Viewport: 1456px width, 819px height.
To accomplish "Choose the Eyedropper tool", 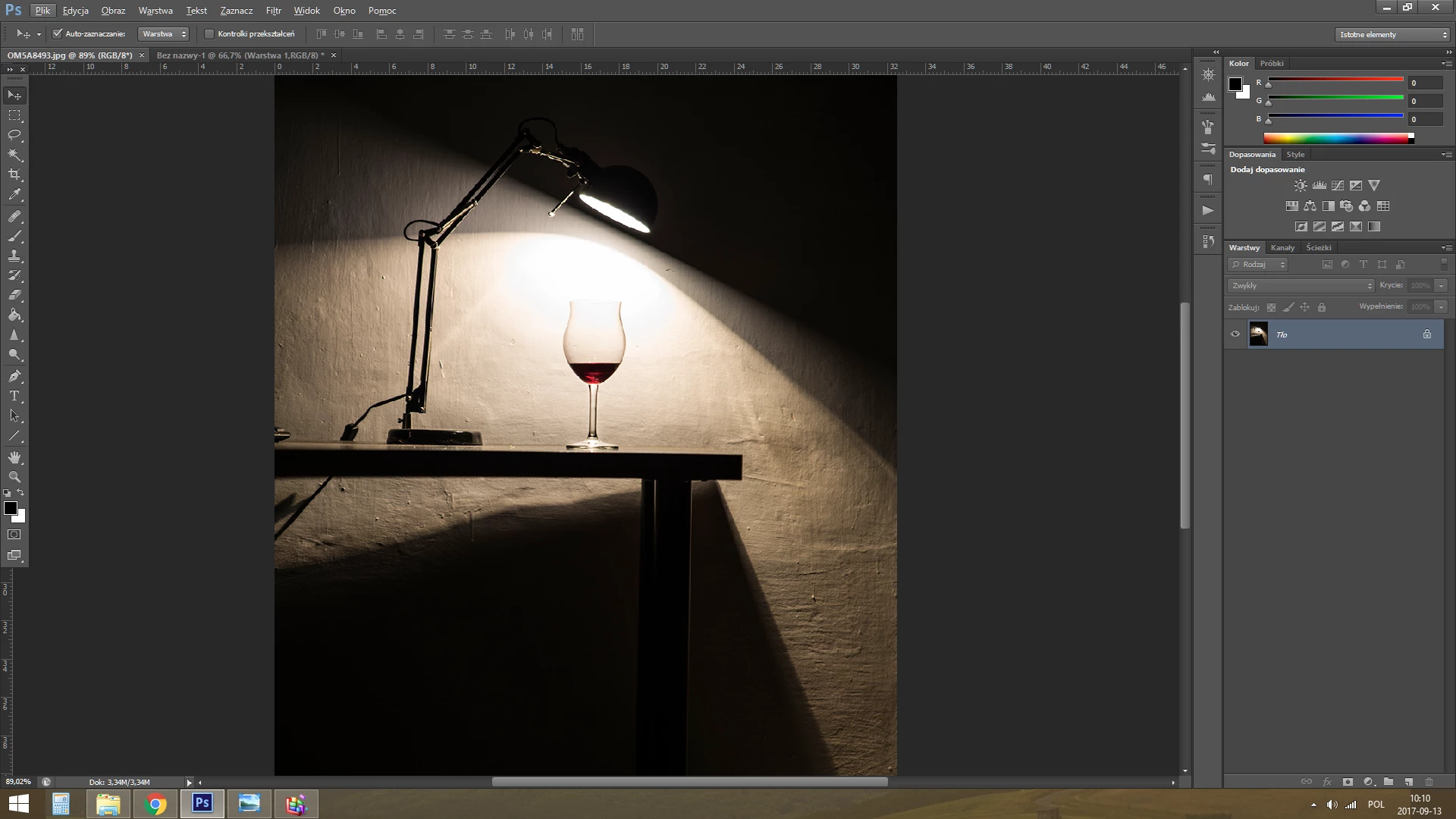I will [x=14, y=195].
